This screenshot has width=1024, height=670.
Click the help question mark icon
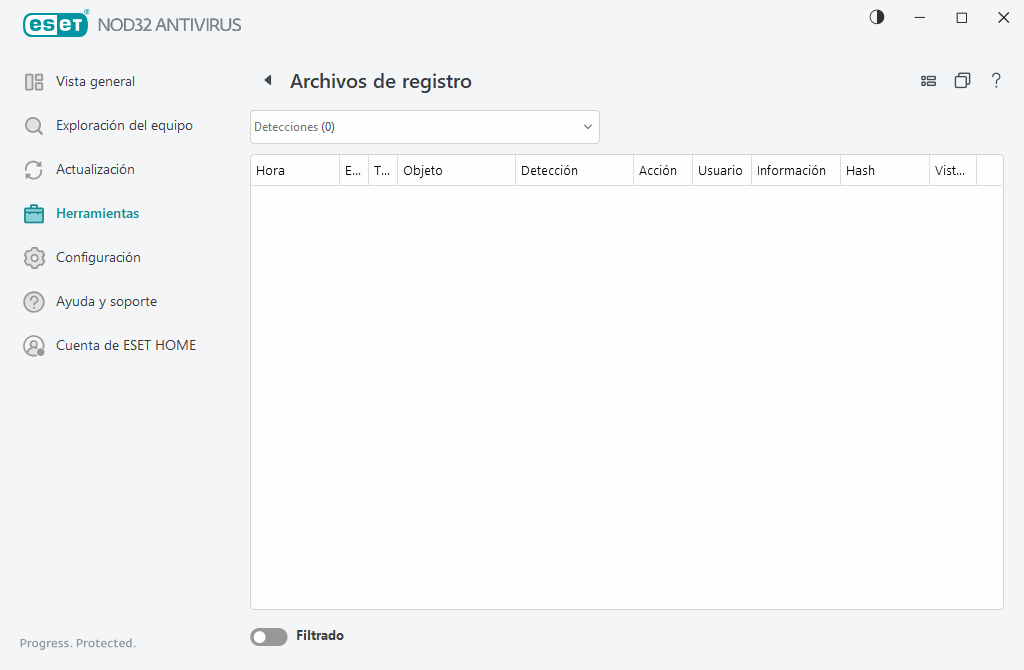pyautogui.click(x=996, y=81)
